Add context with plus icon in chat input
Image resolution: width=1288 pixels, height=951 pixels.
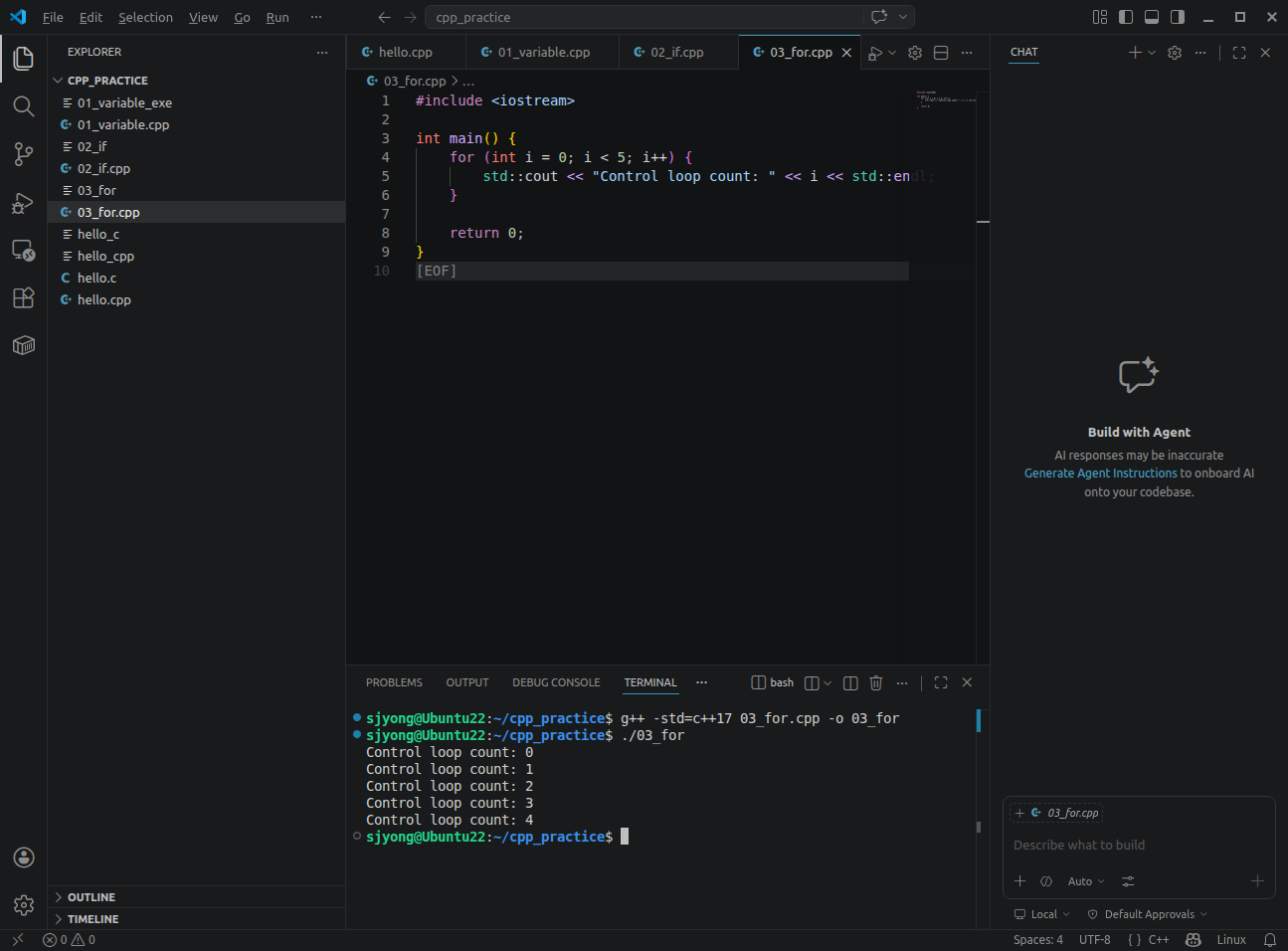point(1019,881)
